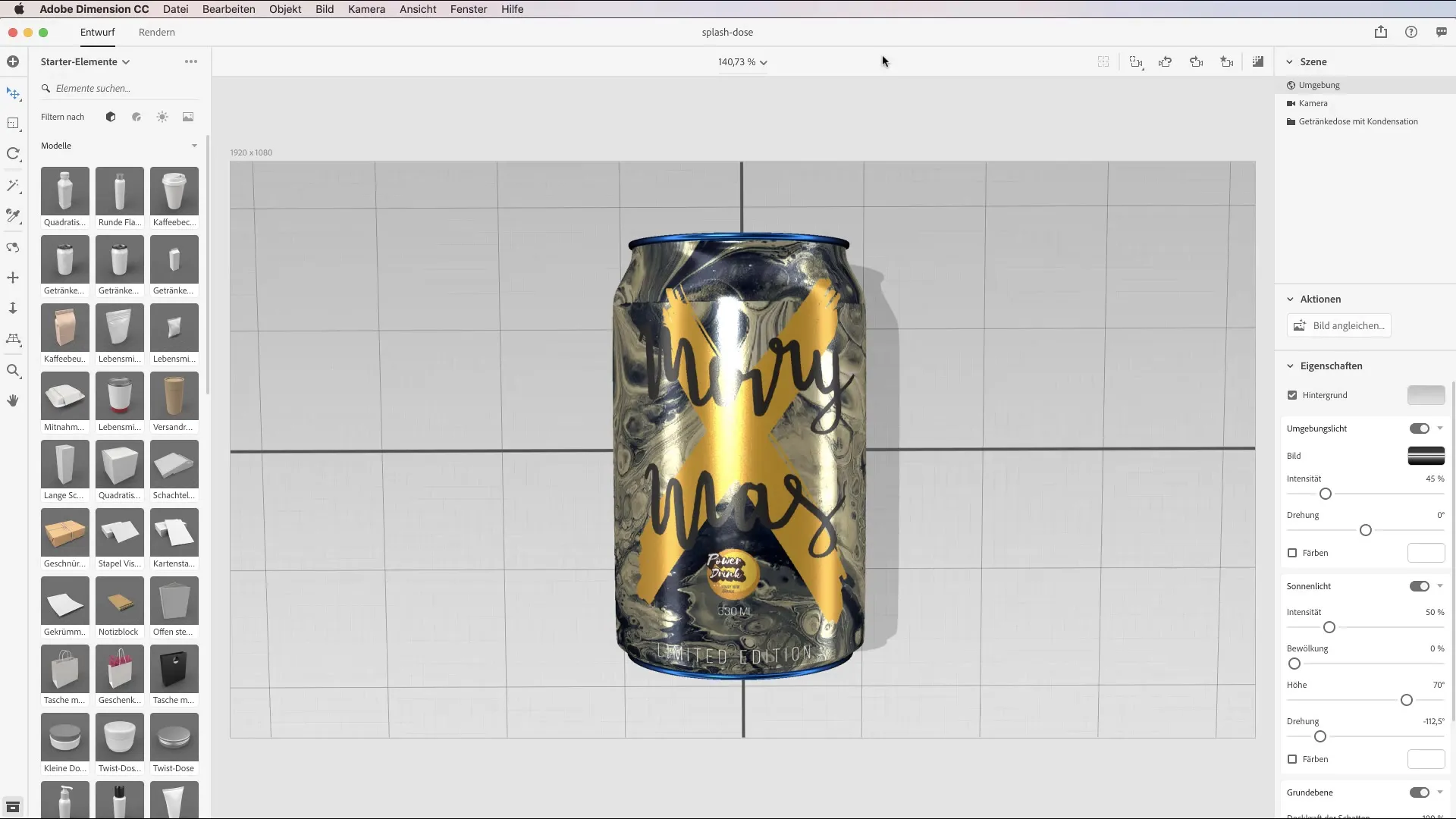The height and width of the screenshot is (819, 1456).
Task: Filter assets by models cube icon
Action: point(111,117)
